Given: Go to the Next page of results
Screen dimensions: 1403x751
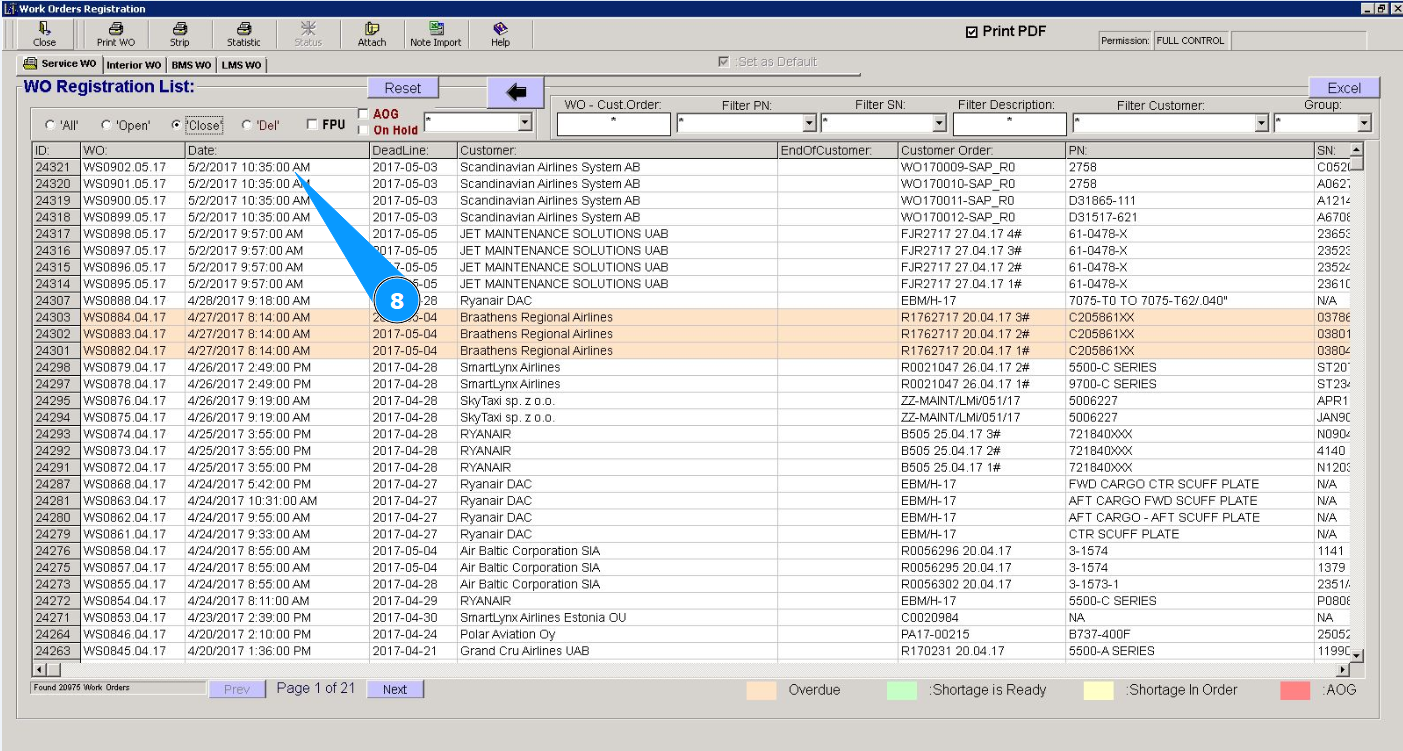Looking at the screenshot, I should (x=395, y=689).
